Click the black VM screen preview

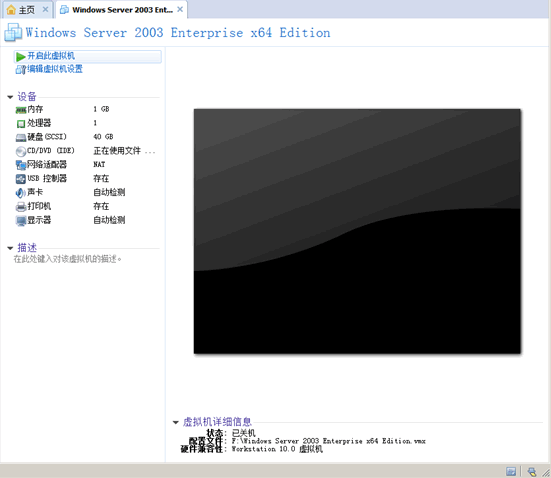tap(357, 231)
